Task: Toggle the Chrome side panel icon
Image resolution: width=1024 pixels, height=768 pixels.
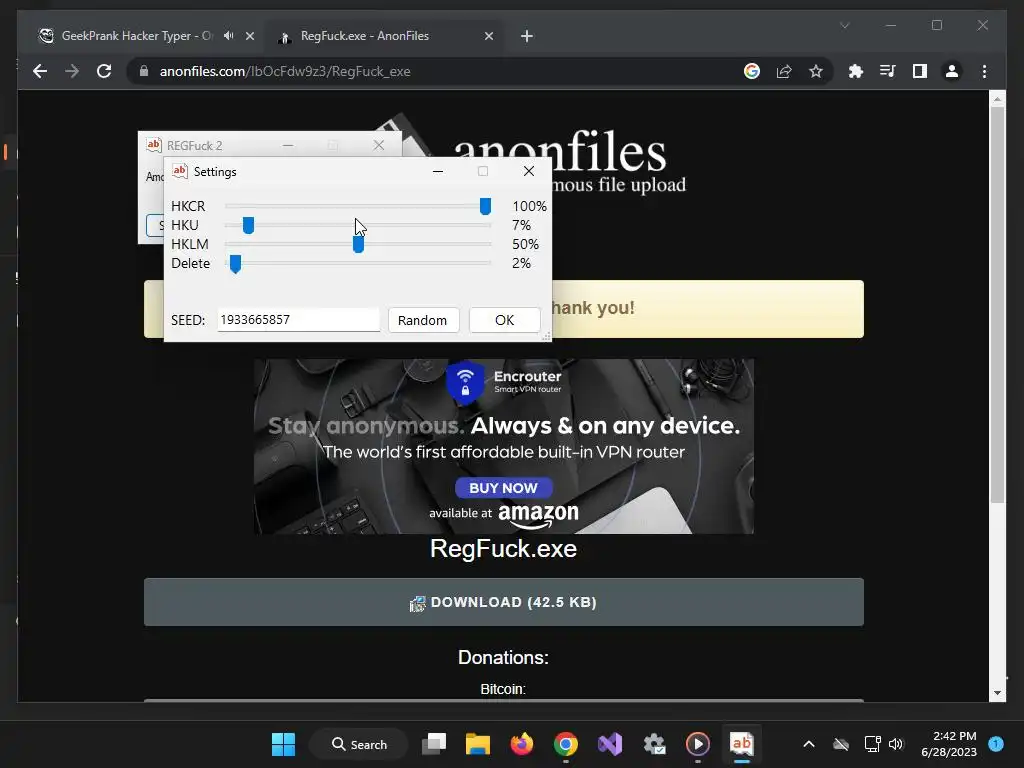Action: pyautogui.click(x=920, y=71)
